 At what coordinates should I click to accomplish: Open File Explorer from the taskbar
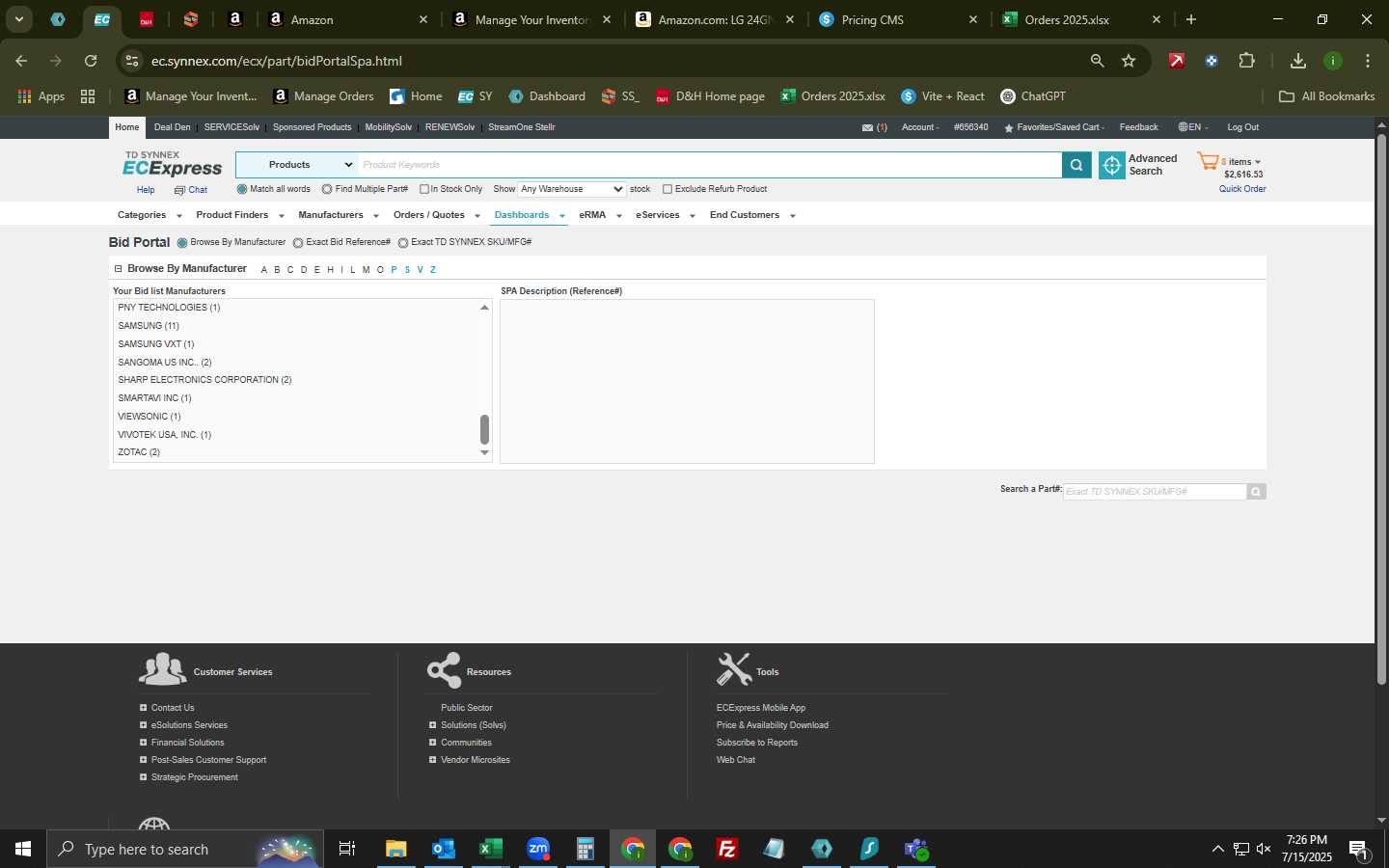coord(395,849)
